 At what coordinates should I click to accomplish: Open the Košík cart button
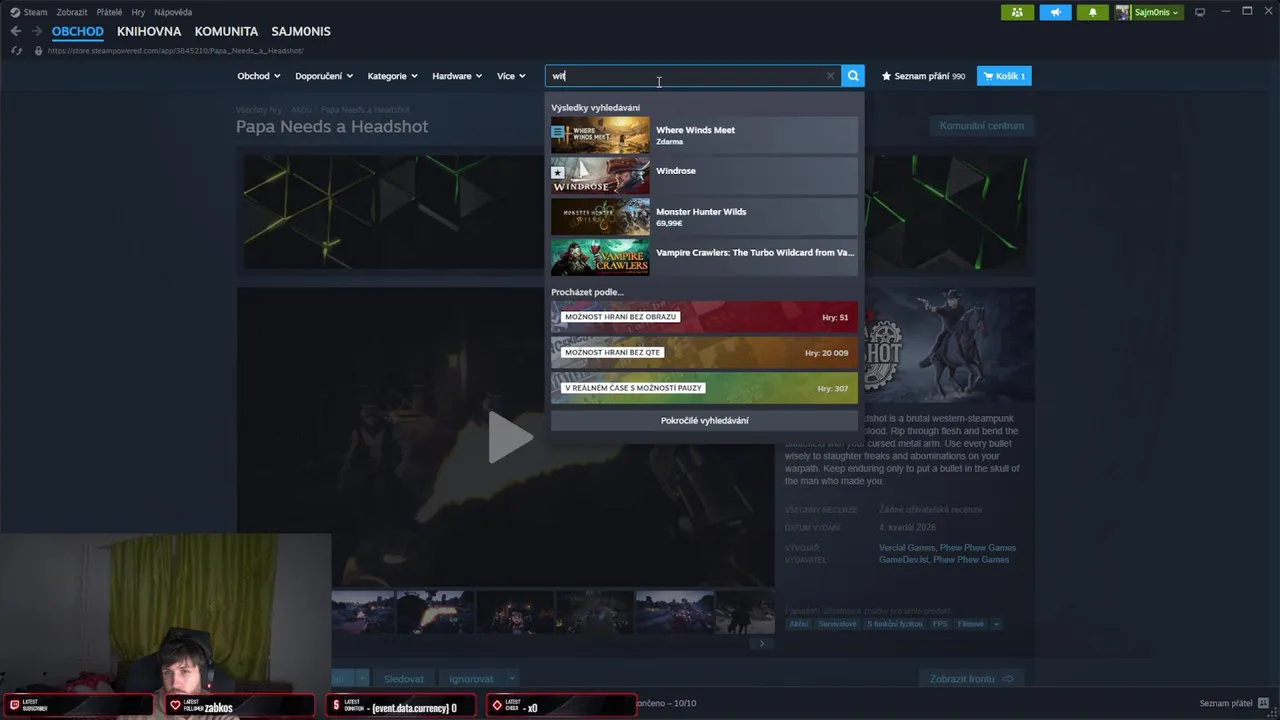[x=1004, y=76]
